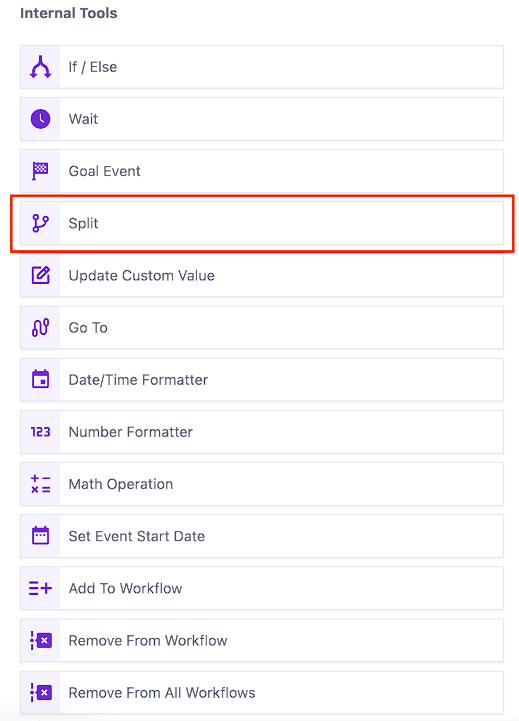
Task: Add the Wait action
Action: pyautogui.click(x=262, y=119)
